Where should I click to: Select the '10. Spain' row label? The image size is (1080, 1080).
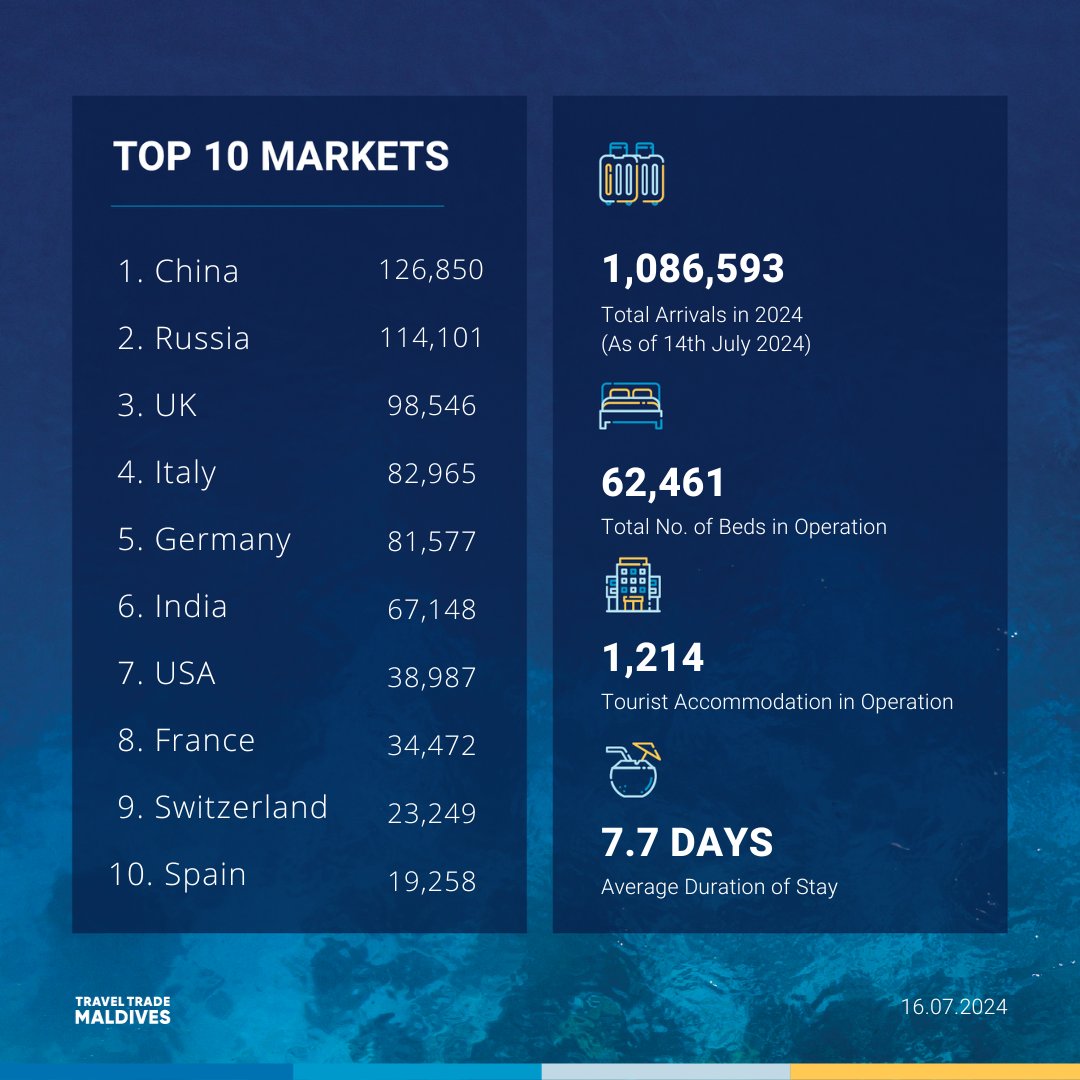point(178,875)
